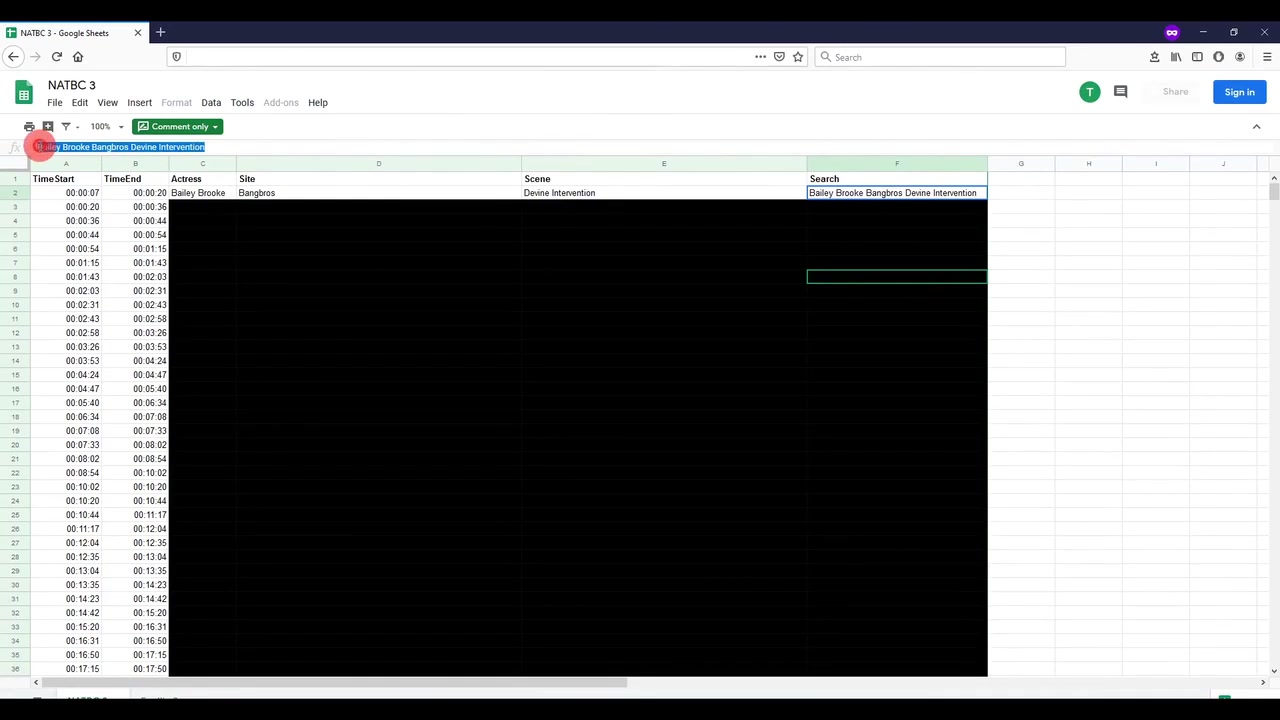The width and height of the screenshot is (1280, 720).
Task: Click the blue Sign in button
Action: coord(1239,92)
